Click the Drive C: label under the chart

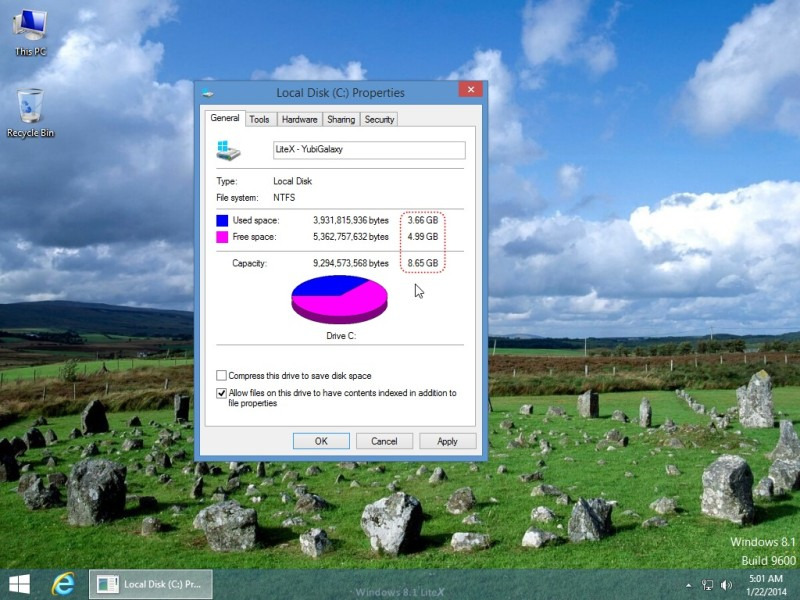341,336
